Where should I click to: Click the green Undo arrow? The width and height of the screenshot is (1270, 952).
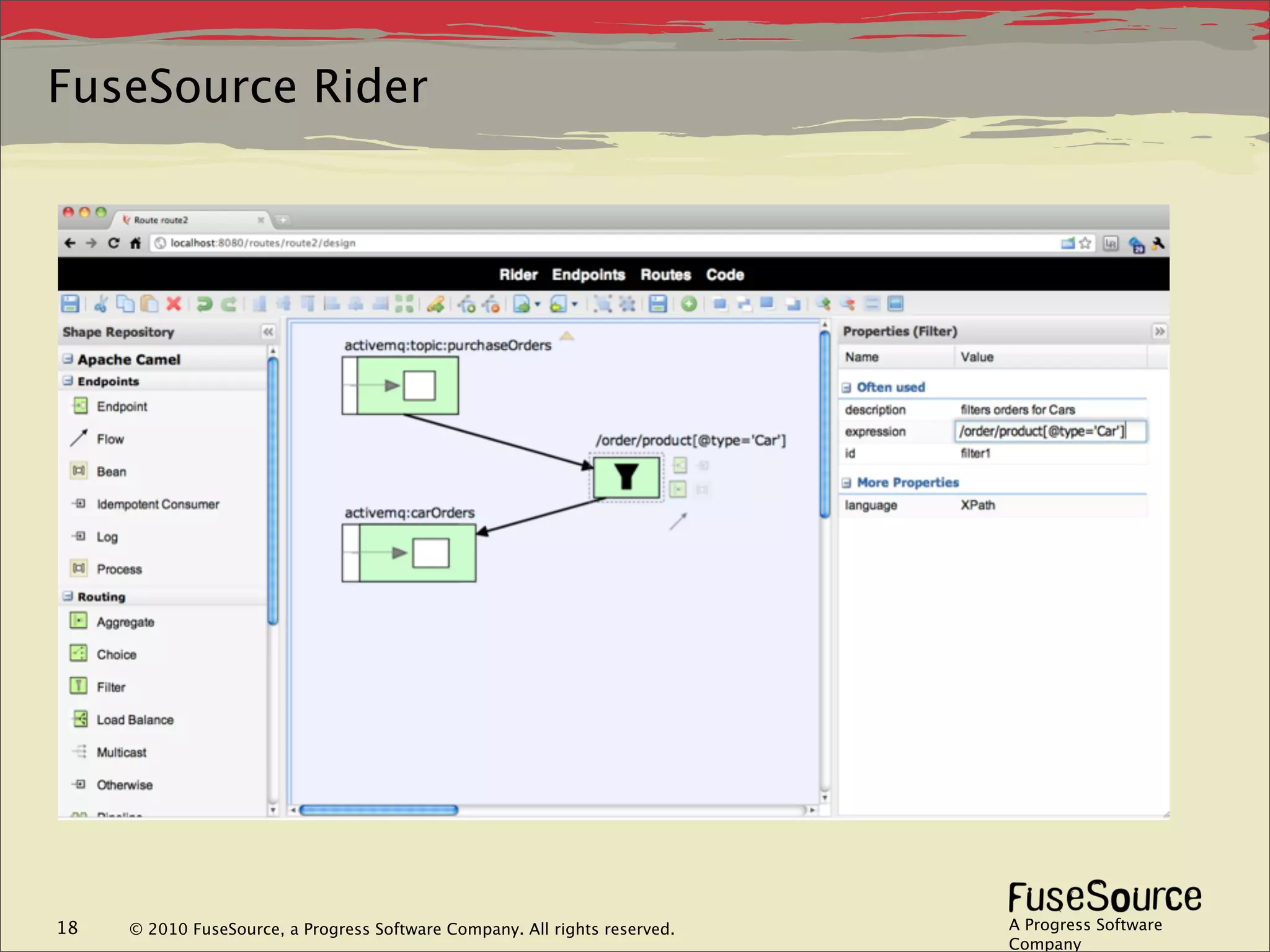205,304
